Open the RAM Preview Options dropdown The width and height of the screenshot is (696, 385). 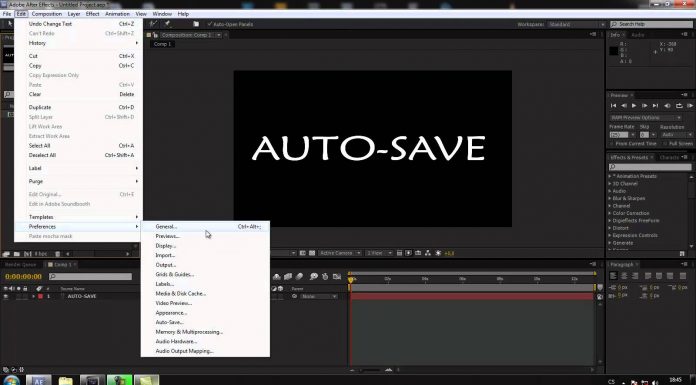(x=645, y=118)
